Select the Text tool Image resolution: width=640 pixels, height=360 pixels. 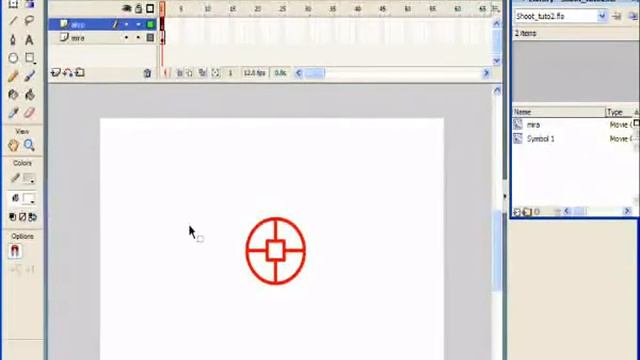(x=29, y=40)
